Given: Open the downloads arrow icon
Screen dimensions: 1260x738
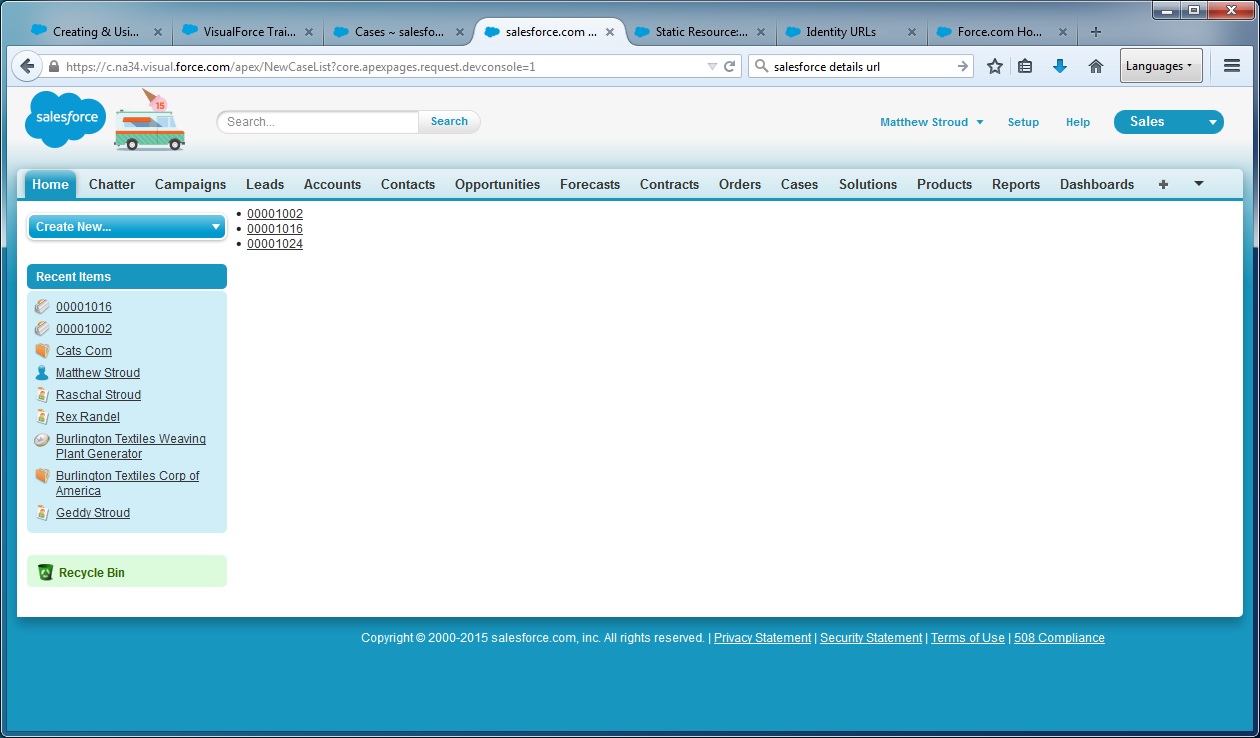Looking at the screenshot, I should (1060, 66).
